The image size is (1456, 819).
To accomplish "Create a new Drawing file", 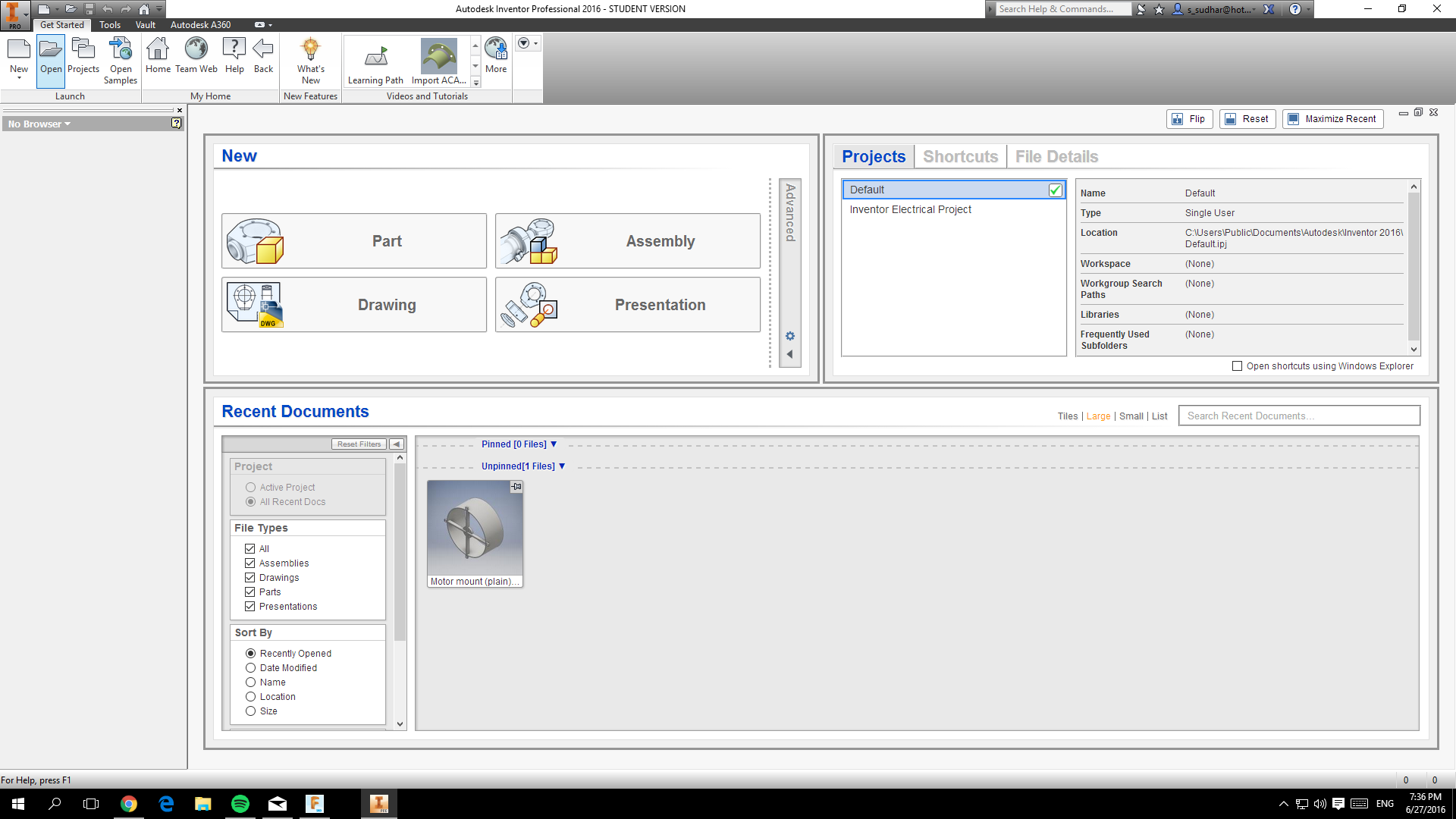I will 354,305.
